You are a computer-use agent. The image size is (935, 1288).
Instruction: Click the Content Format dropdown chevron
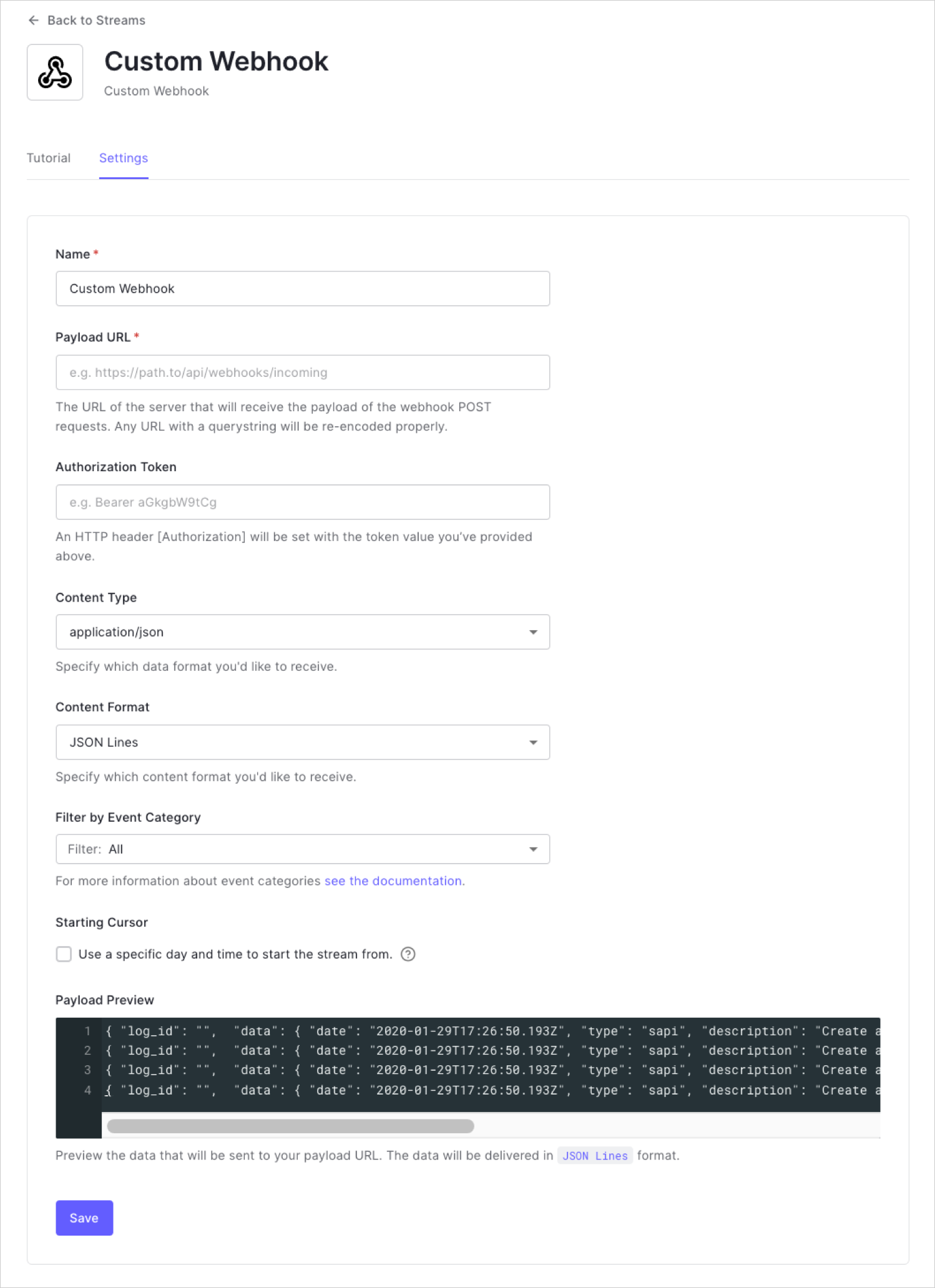(x=534, y=742)
